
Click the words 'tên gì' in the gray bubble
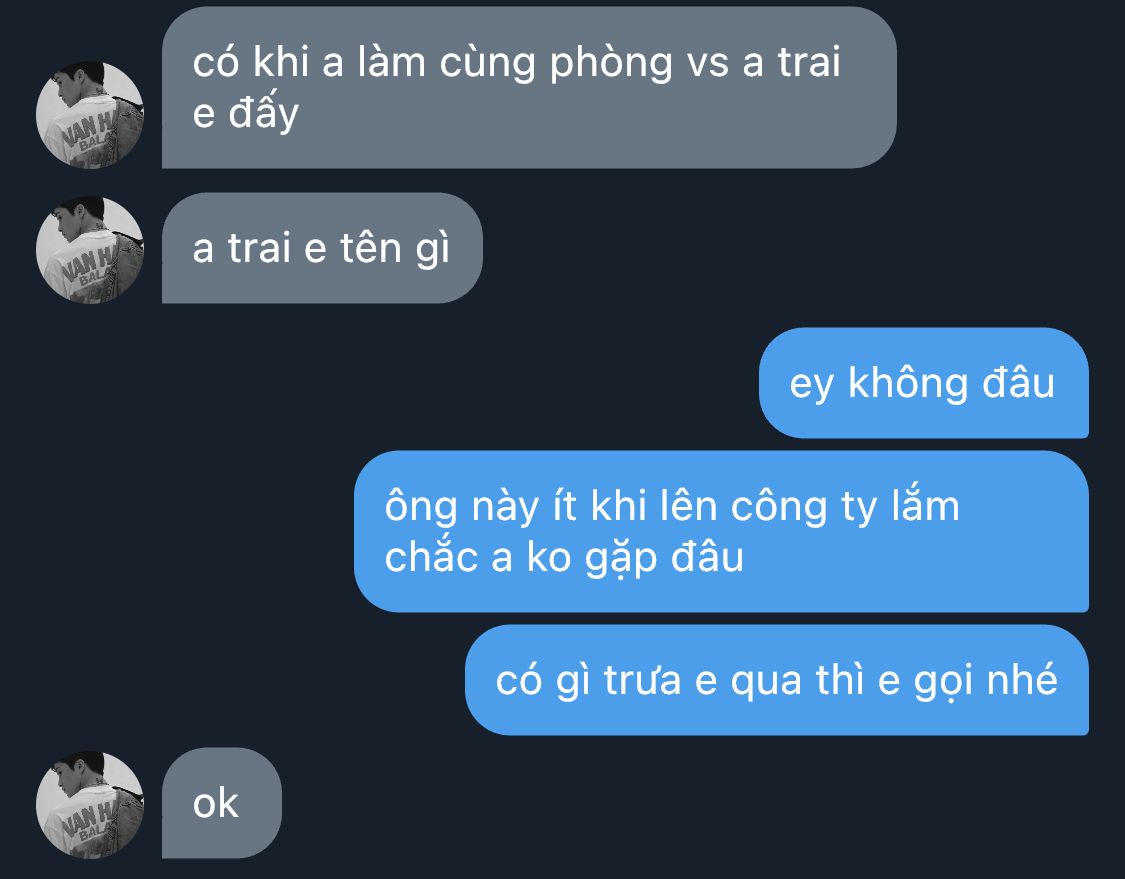(395, 250)
